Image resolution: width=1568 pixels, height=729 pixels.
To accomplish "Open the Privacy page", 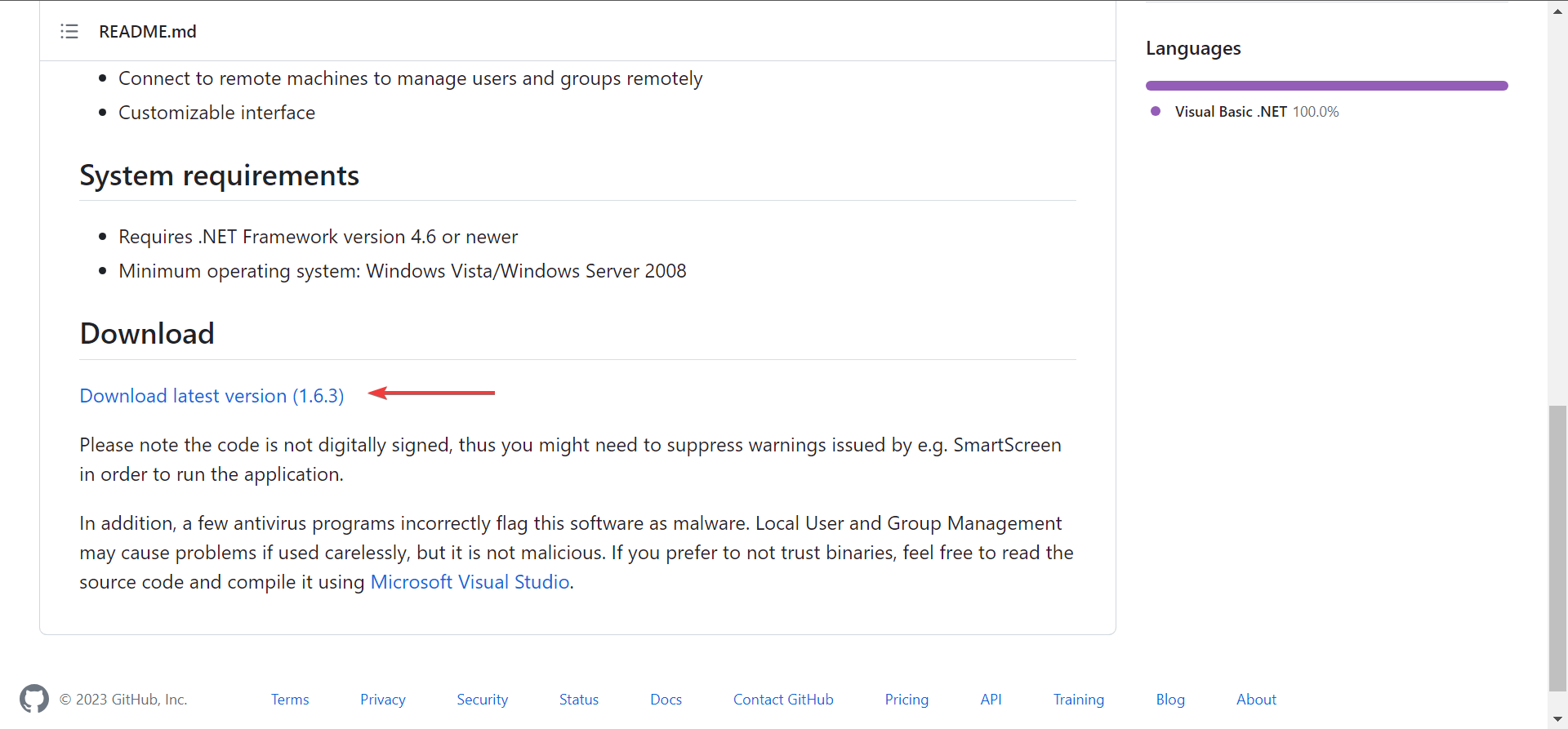I will pos(382,699).
